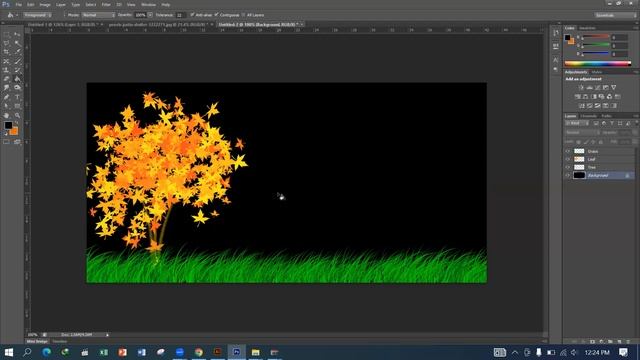Screen dimensions: 640x360
Task: Hide the Grass layer
Action: [x=568, y=151]
